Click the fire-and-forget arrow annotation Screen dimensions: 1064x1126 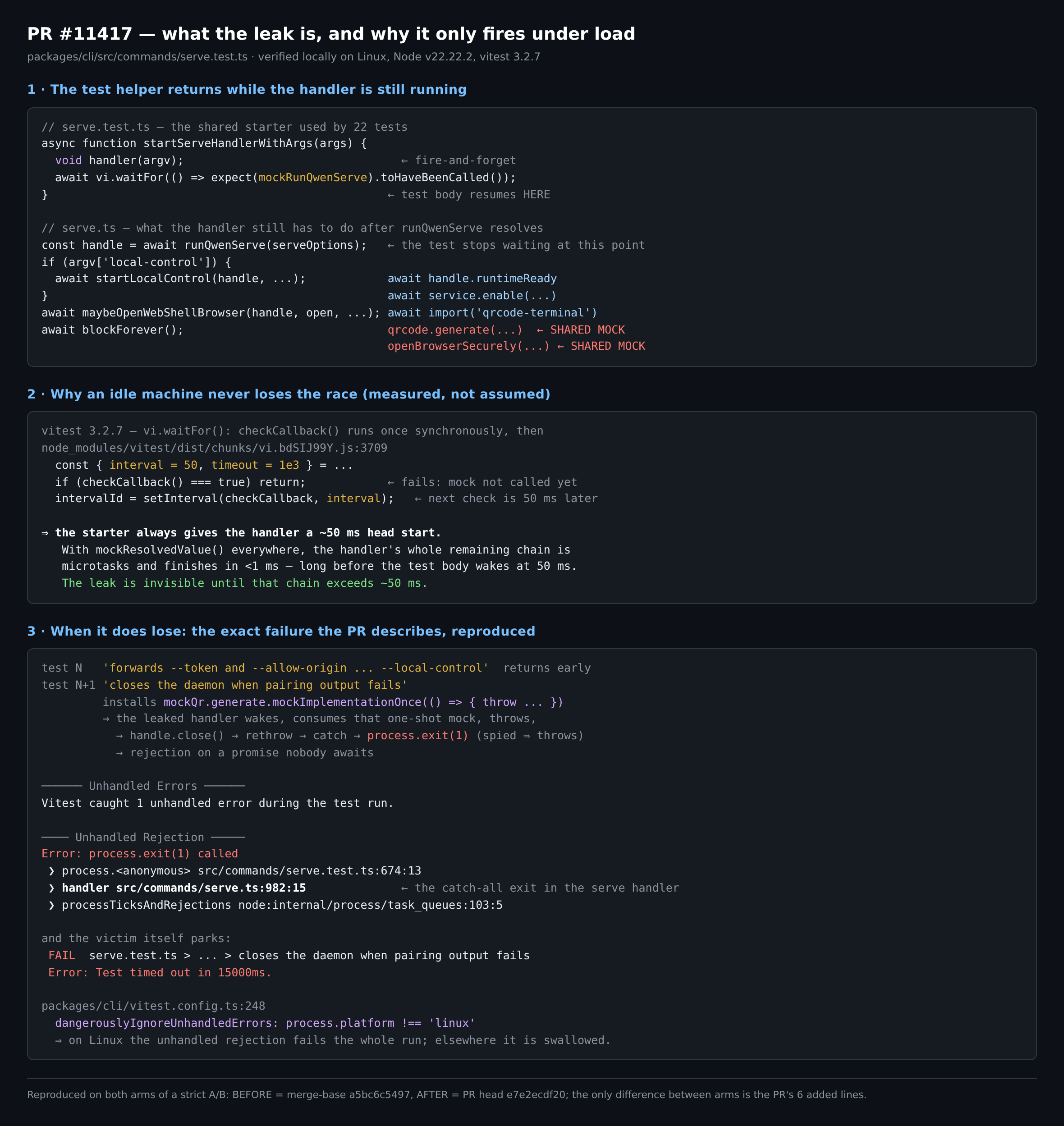458,160
